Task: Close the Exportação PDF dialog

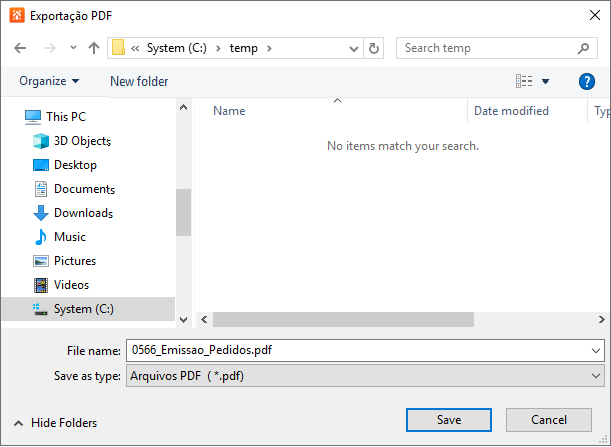Action: 595,15
